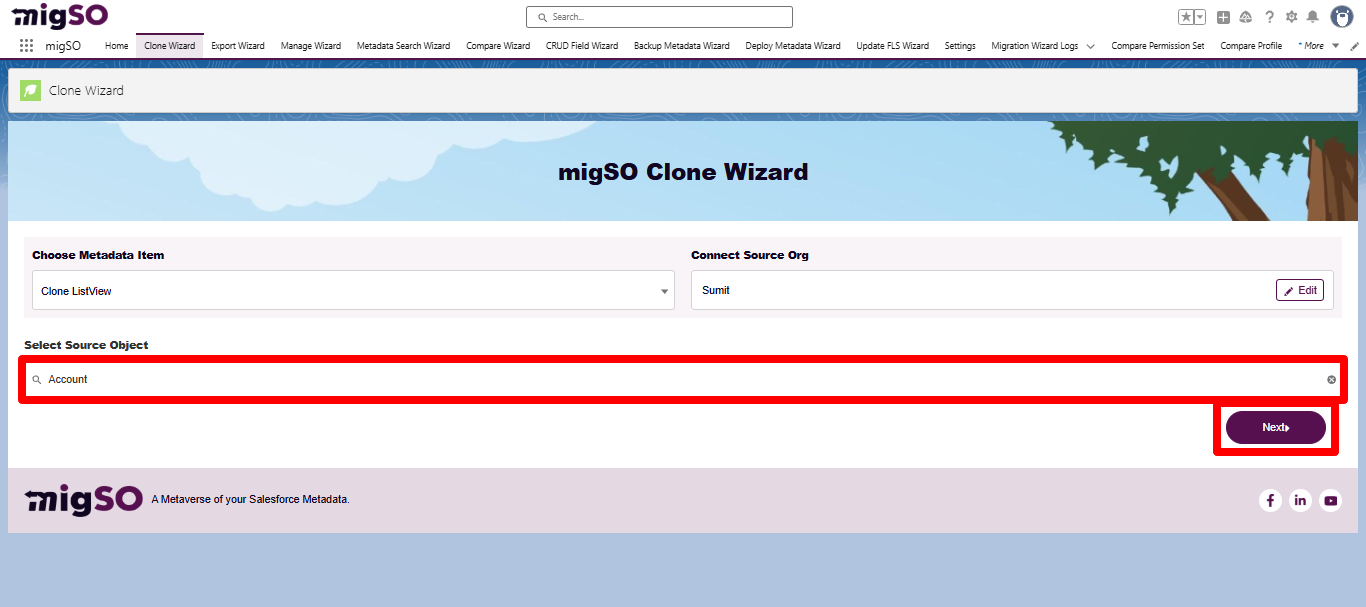
Task: Open the Facebook icon in the footer
Action: tap(1270, 500)
